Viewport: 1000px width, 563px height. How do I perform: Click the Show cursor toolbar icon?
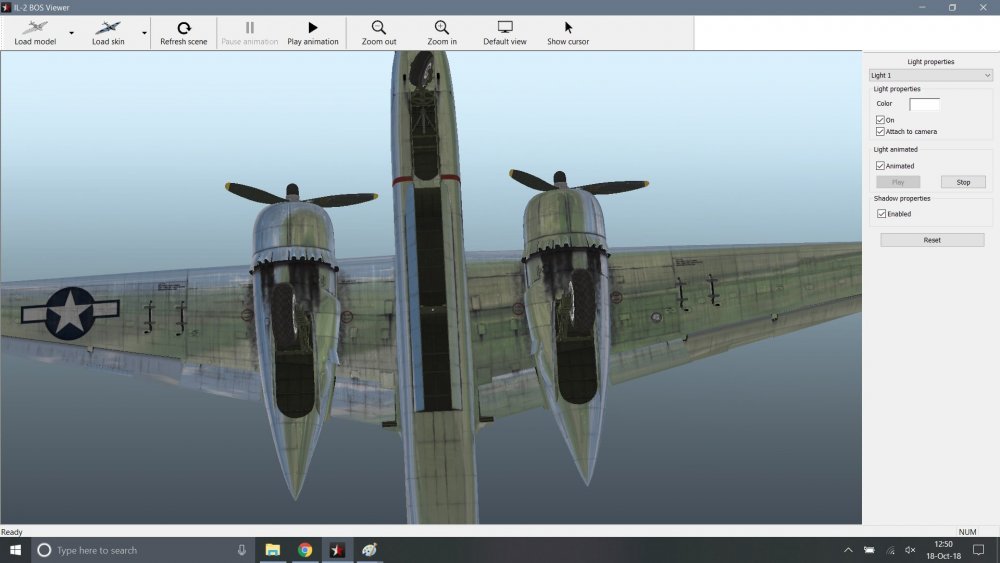tap(568, 28)
